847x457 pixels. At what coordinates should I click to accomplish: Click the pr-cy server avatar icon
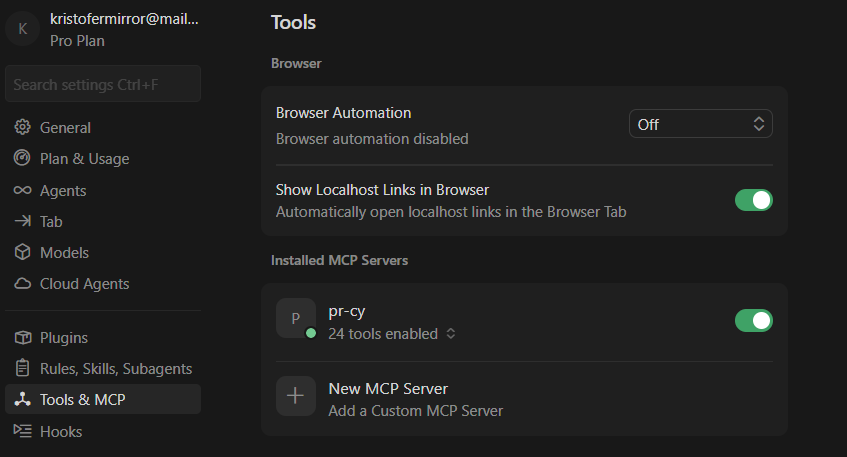coord(295,318)
